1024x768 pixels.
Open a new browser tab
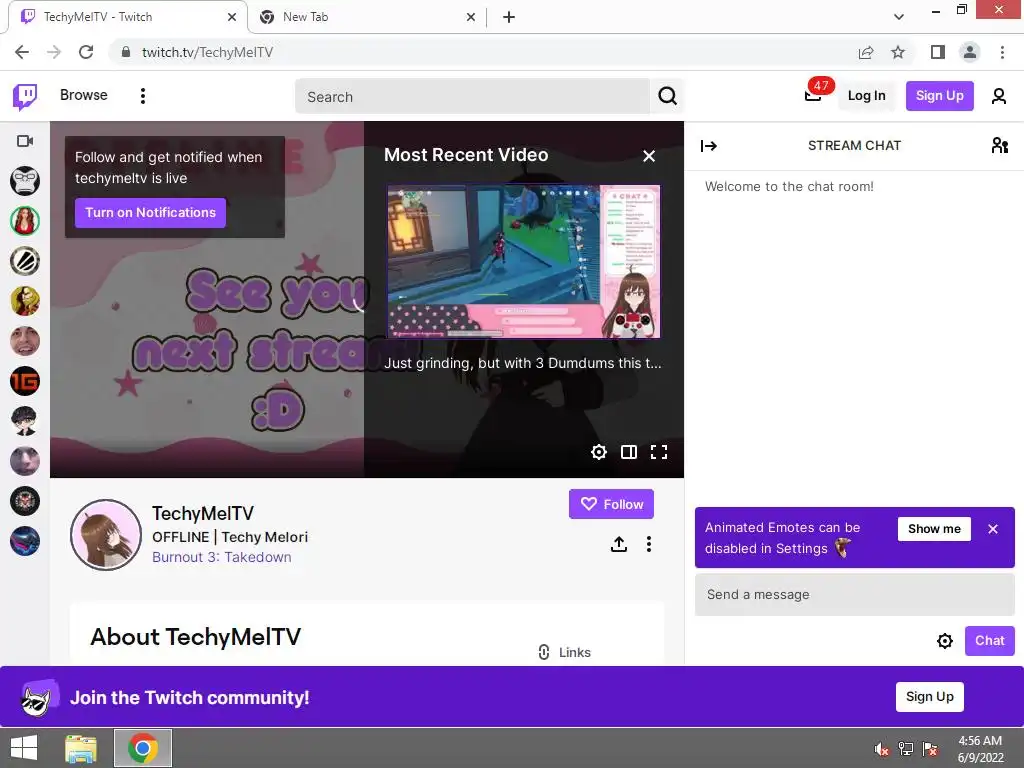pyautogui.click(x=509, y=17)
